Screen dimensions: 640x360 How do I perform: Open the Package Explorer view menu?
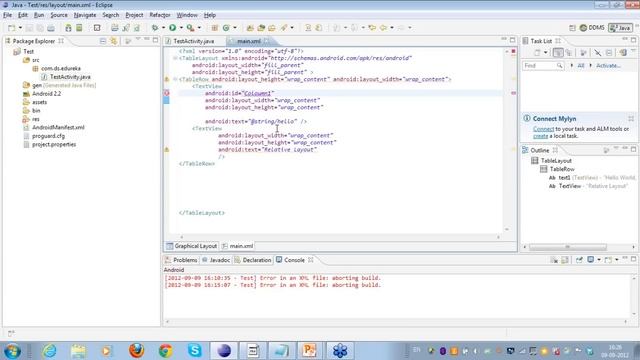(138, 40)
